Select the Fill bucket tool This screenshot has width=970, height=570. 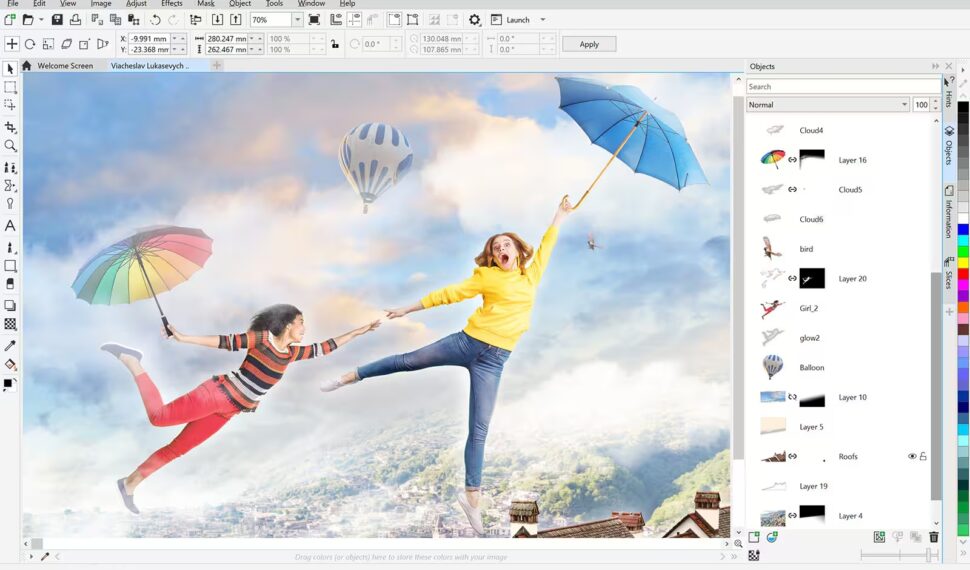pyautogui.click(x=10, y=365)
